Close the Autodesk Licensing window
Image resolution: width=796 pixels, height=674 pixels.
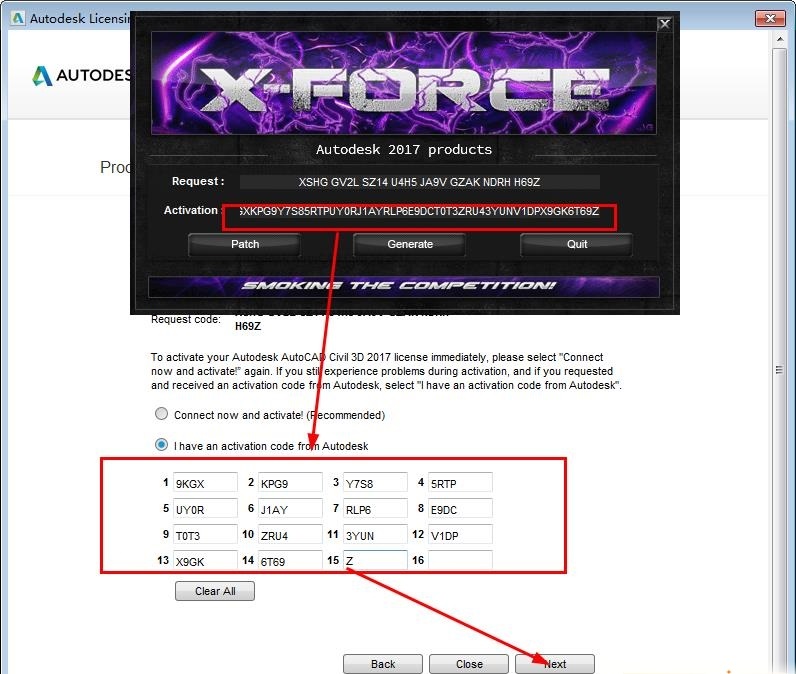coord(770,18)
